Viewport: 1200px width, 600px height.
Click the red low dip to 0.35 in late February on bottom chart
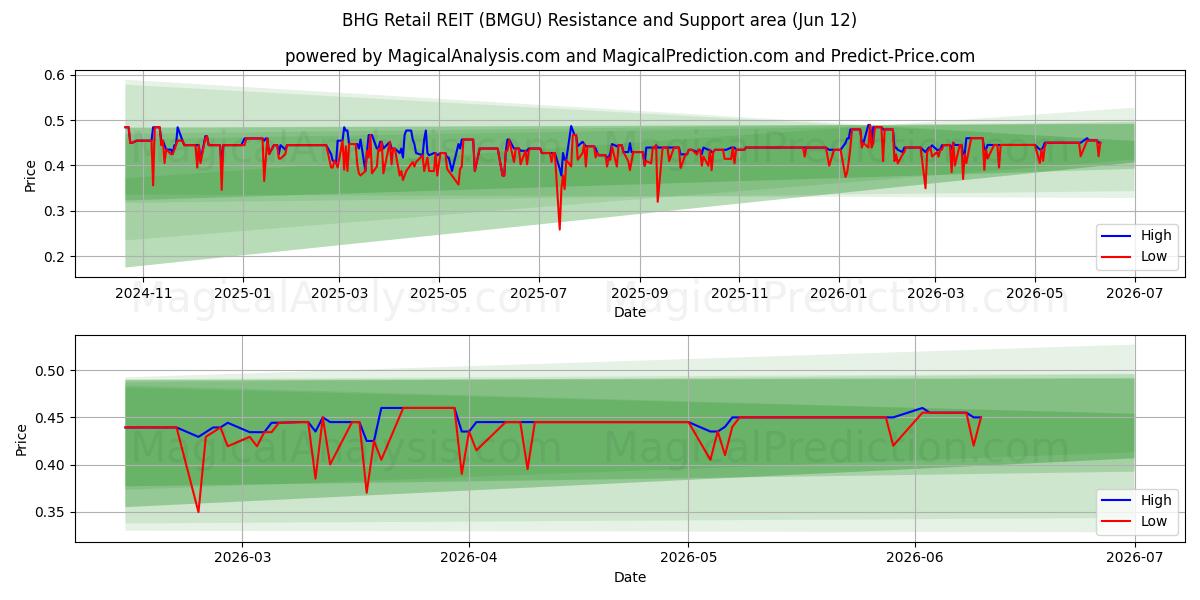[198, 510]
